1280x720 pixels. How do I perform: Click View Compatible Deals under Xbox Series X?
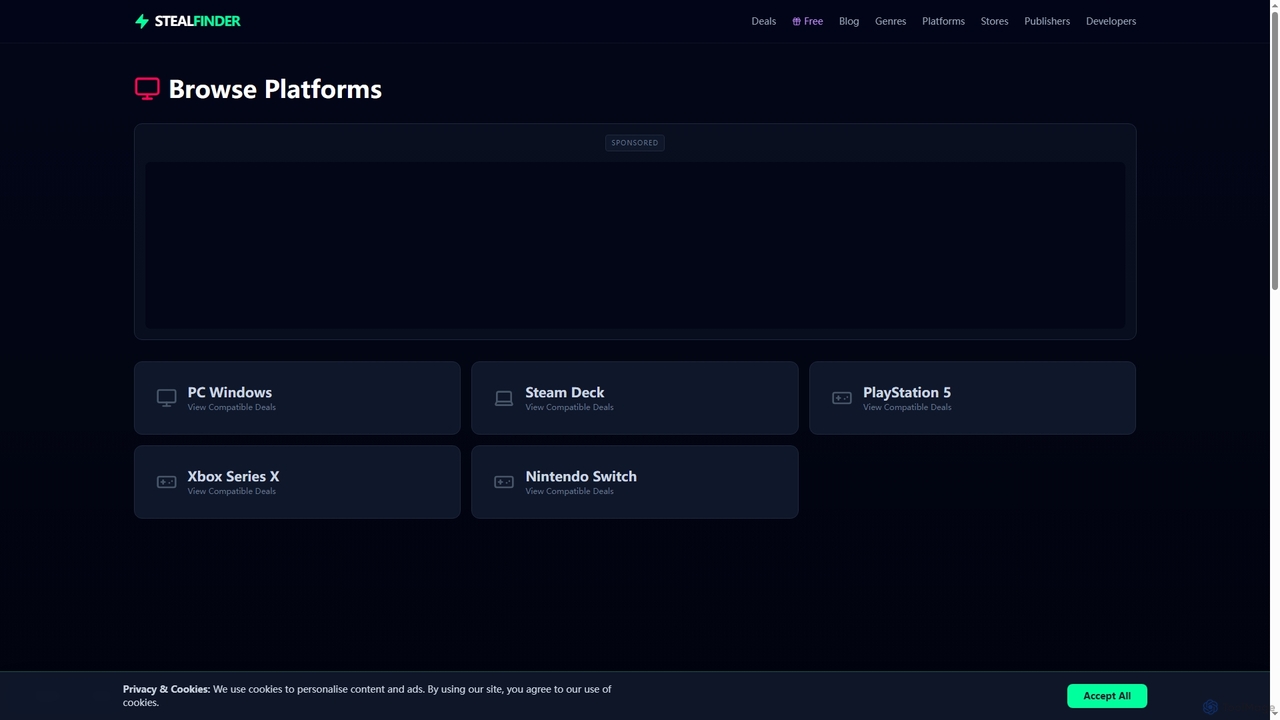[x=232, y=491]
